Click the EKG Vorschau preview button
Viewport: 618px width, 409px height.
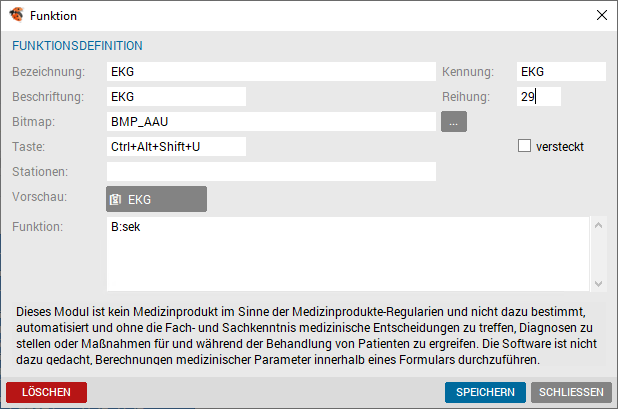(x=156, y=199)
